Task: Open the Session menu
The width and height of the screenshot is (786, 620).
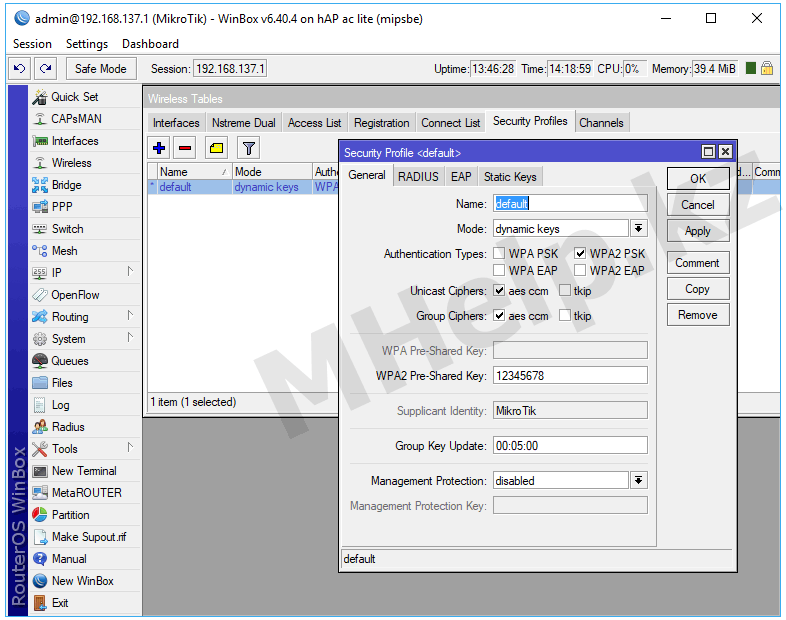Action: point(32,44)
